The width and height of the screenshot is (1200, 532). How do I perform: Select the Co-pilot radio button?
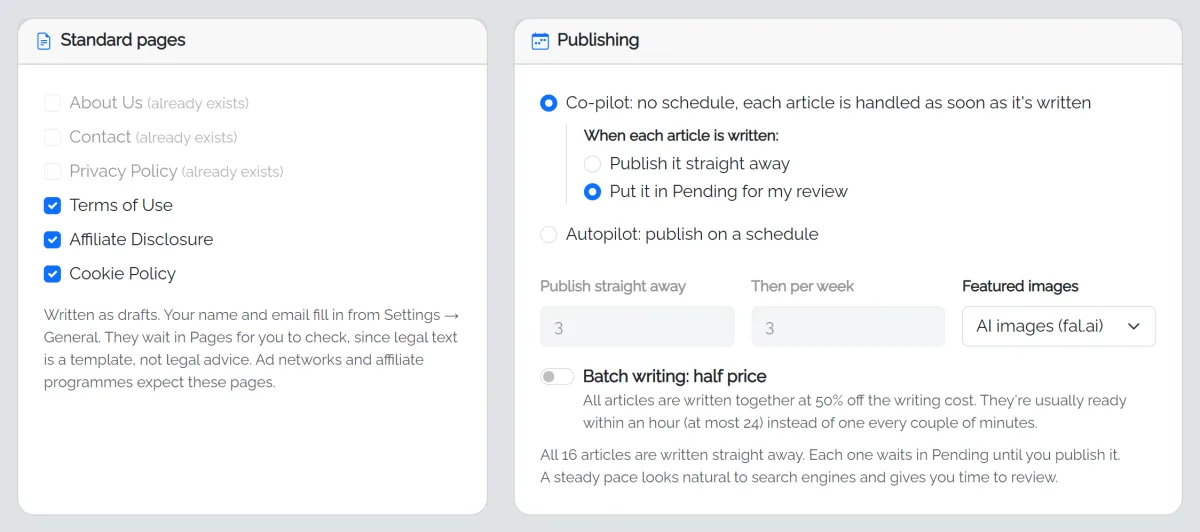(x=549, y=103)
